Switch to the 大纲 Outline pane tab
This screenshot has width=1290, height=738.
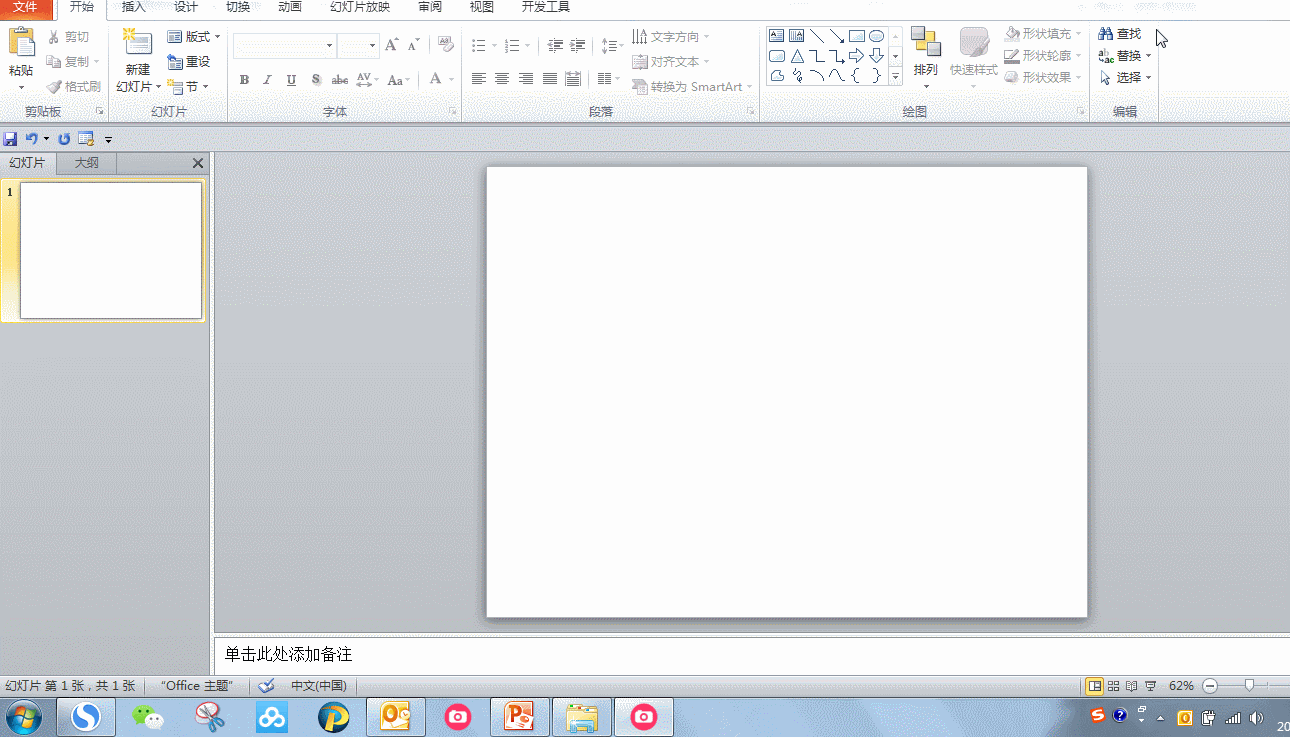(x=87, y=163)
